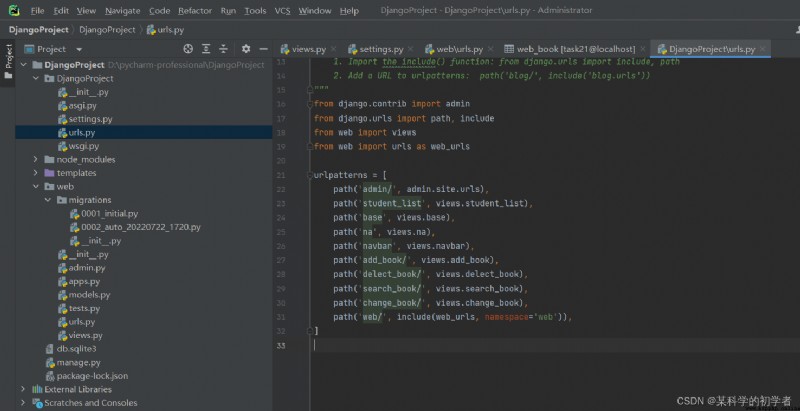Hide the Project panel with the minus icon

(x=263, y=49)
